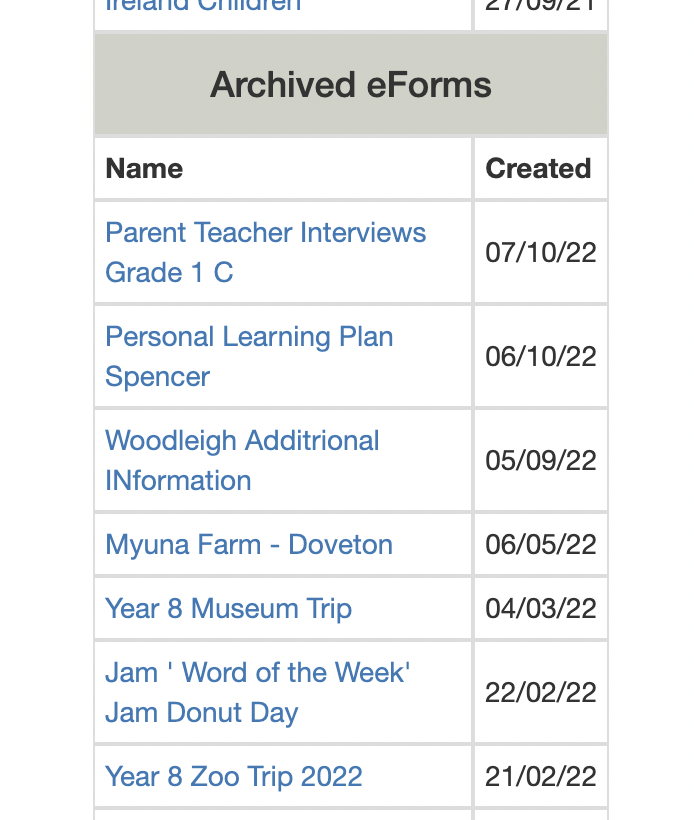The image size is (694, 820).
Task: Click the Name column header
Action: (144, 169)
